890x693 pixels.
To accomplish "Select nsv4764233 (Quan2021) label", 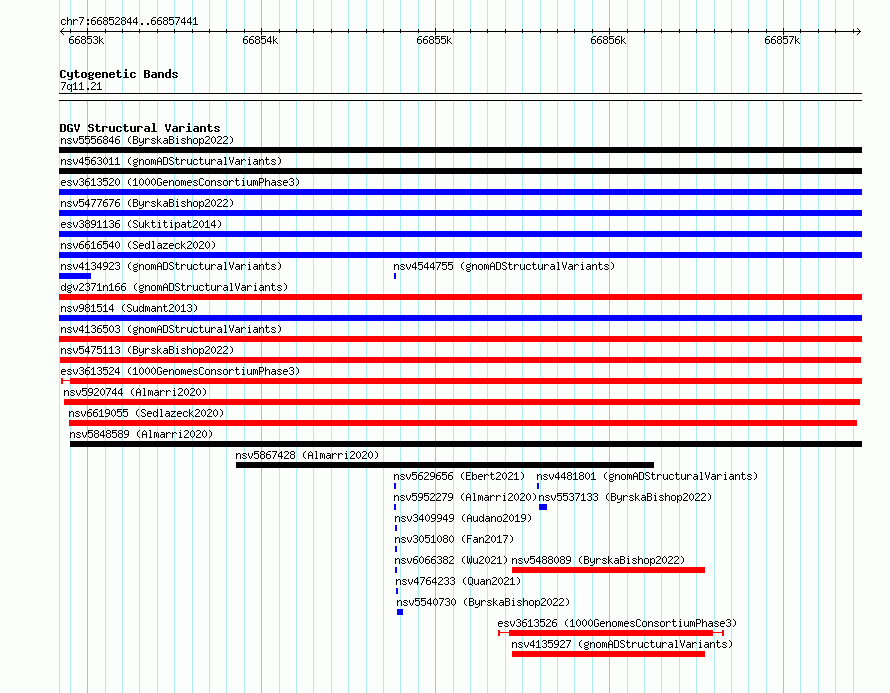I will (458, 581).
